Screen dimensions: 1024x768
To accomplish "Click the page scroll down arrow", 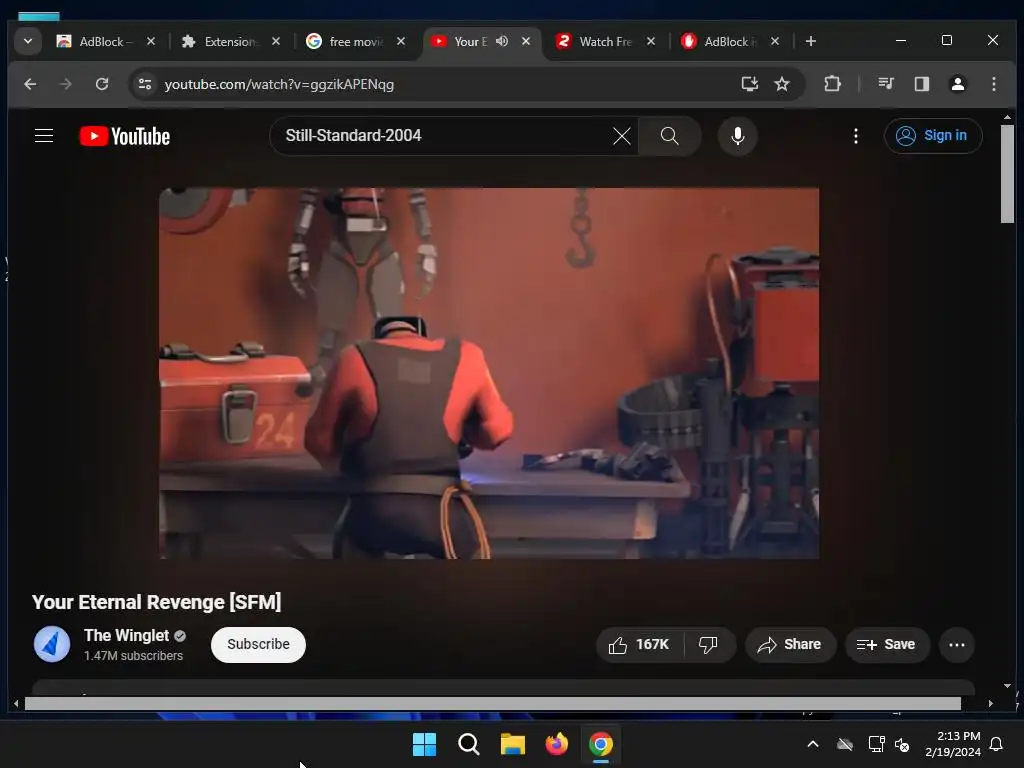I will [x=1007, y=686].
